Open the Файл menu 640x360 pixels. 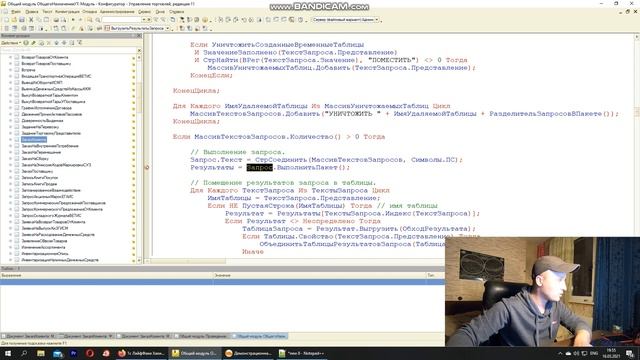pos(16,12)
